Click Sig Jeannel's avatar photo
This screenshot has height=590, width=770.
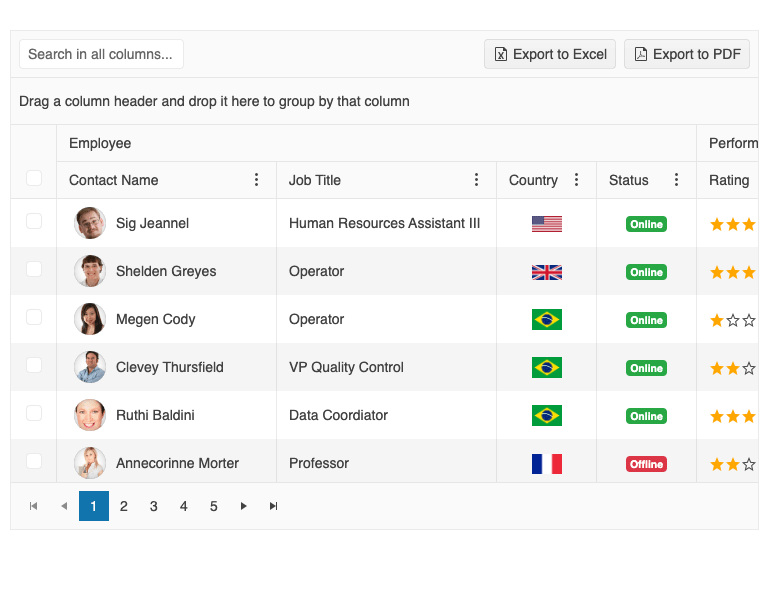(90, 223)
